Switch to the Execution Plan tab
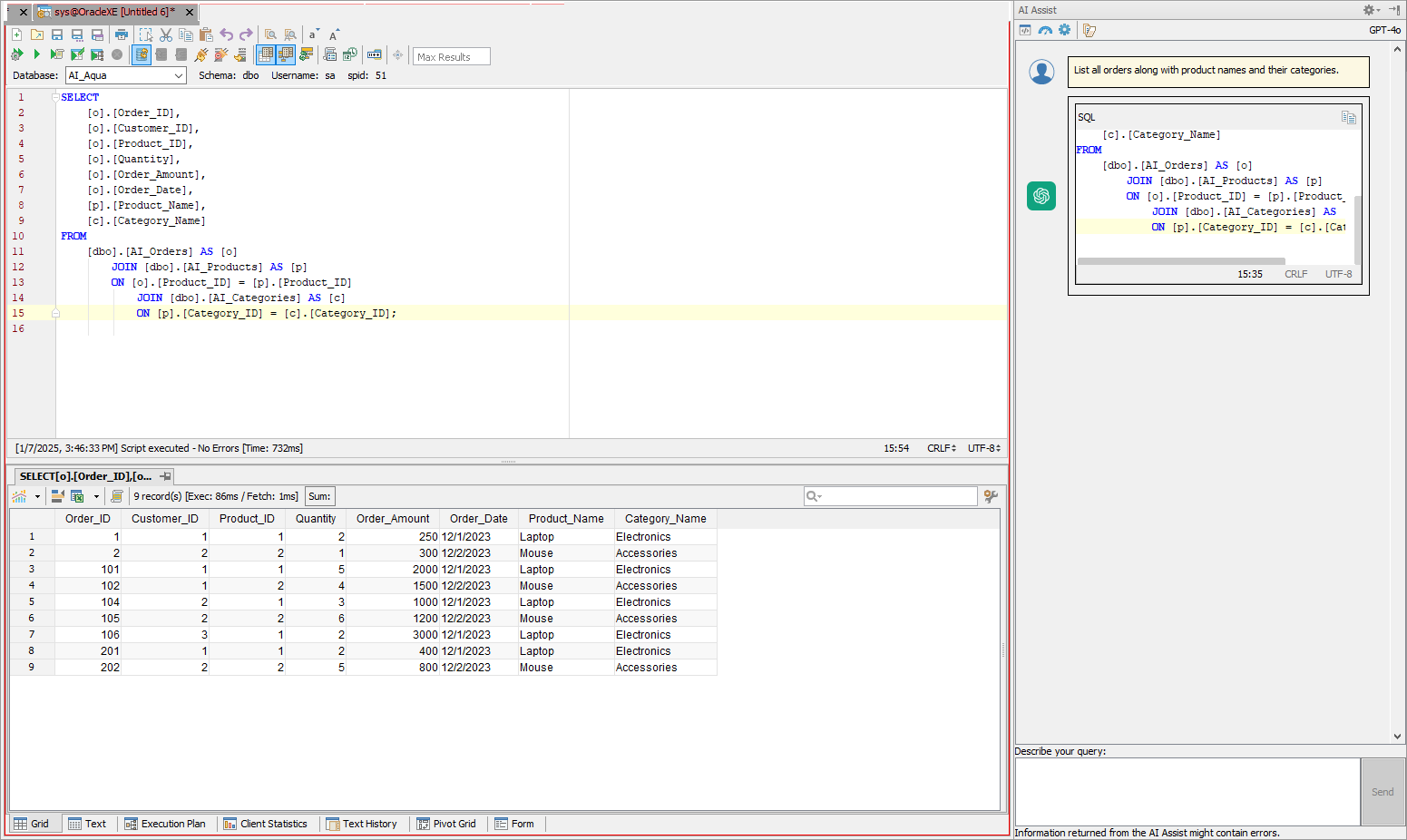 pyautogui.click(x=165, y=824)
